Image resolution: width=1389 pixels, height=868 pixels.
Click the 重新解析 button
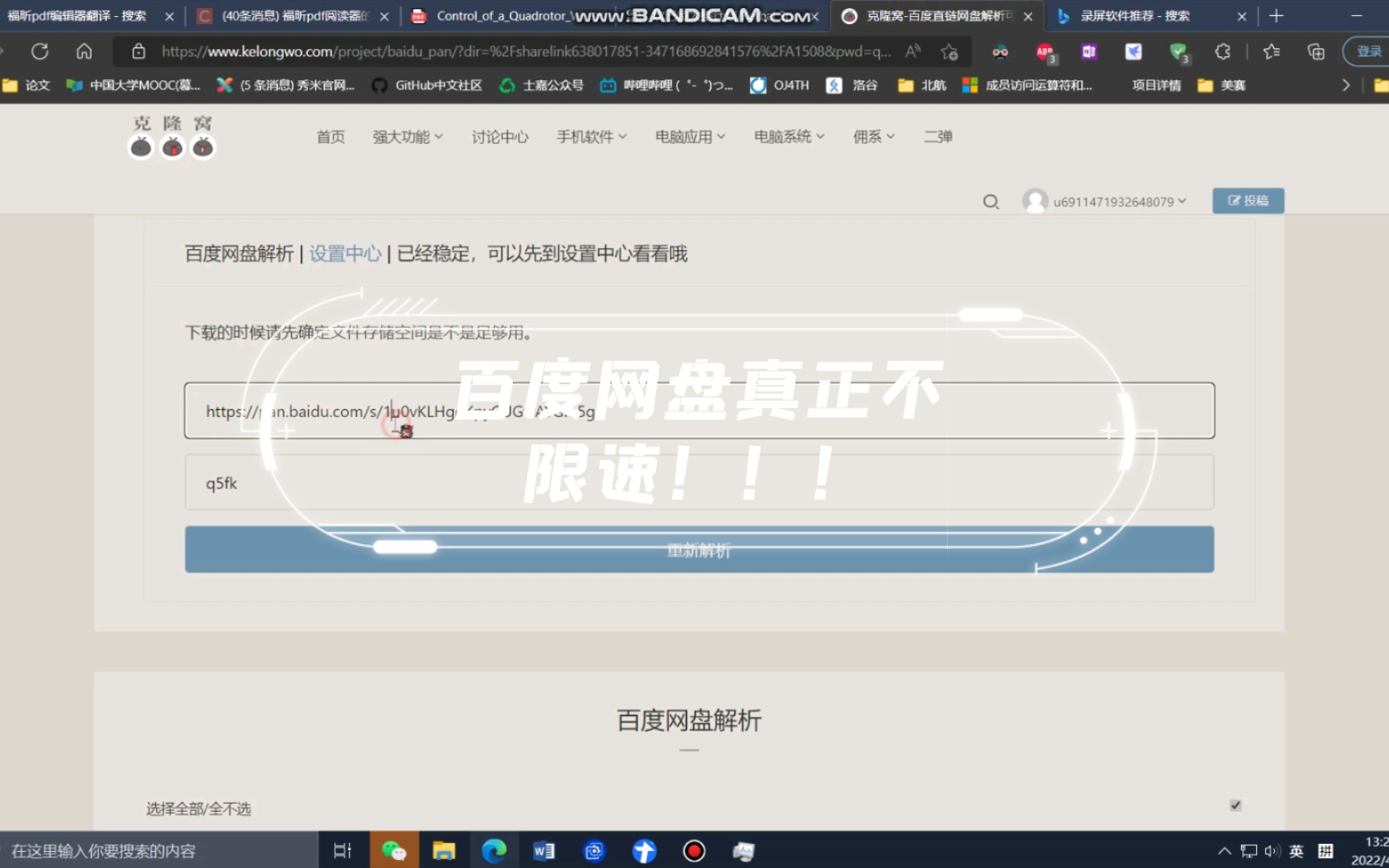coord(699,550)
